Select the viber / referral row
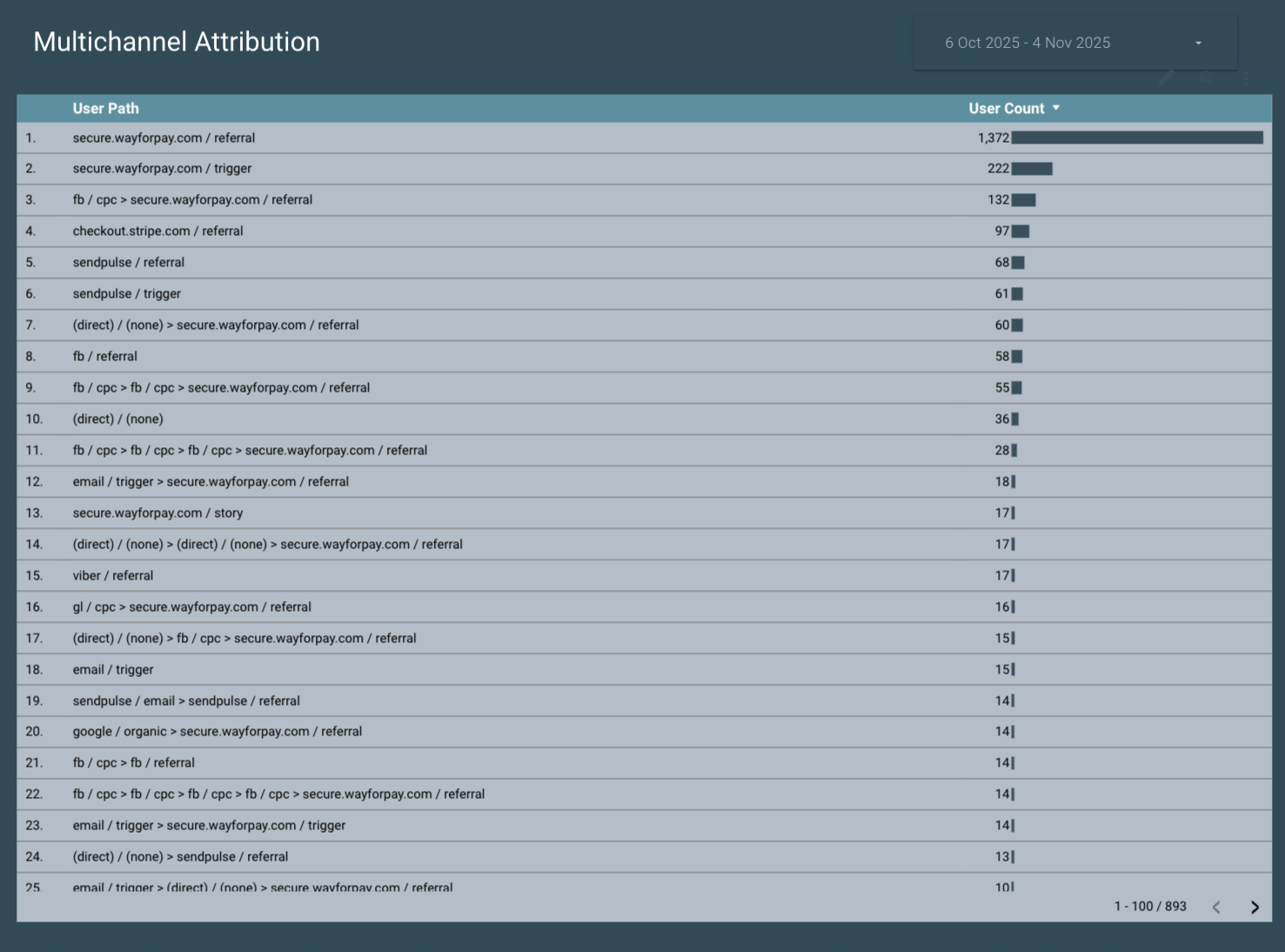Image resolution: width=1285 pixels, height=952 pixels. tap(348, 575)
